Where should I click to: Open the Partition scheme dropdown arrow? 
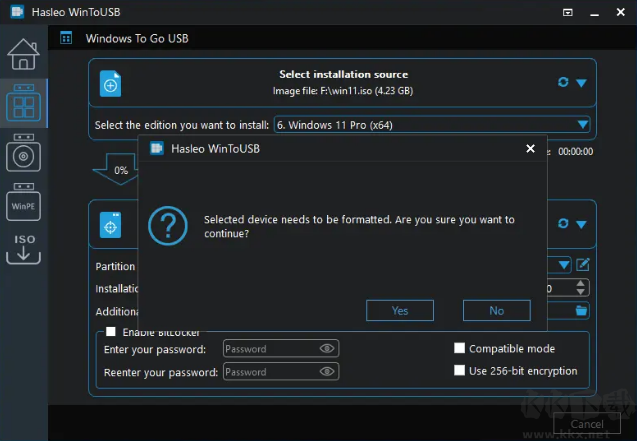click(563, 265)
